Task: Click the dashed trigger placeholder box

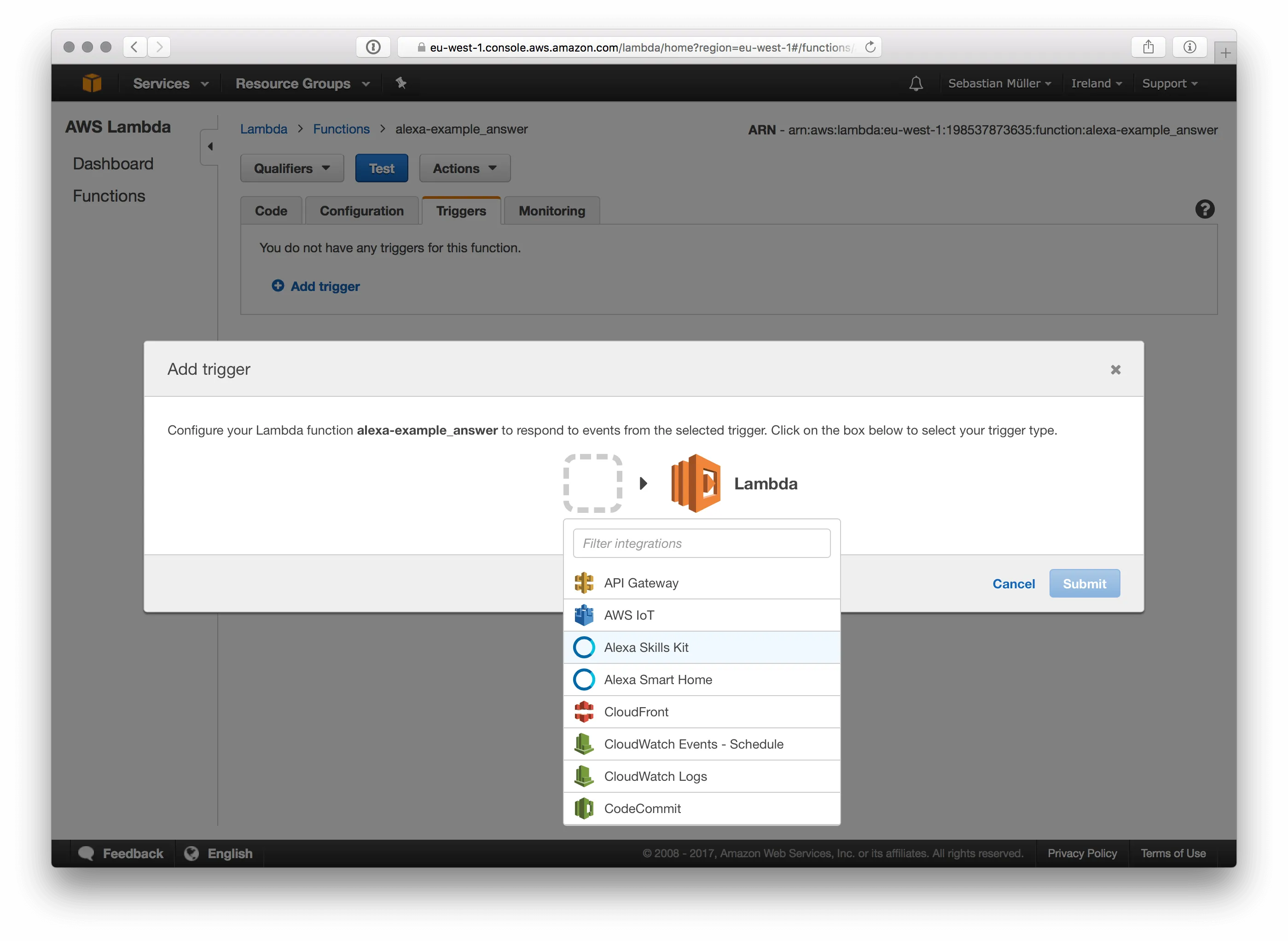Action: (x=592, y=483)
